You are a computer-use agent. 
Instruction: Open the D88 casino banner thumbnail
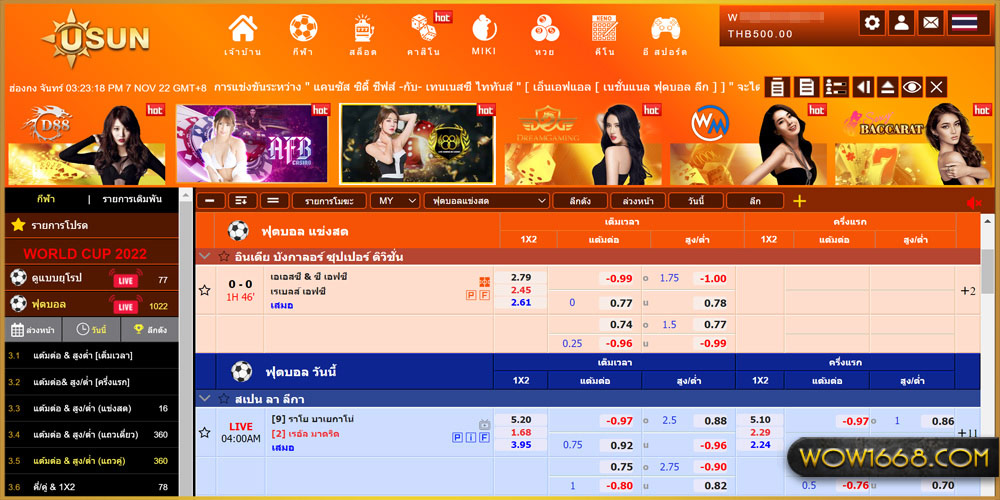point(87,144)
